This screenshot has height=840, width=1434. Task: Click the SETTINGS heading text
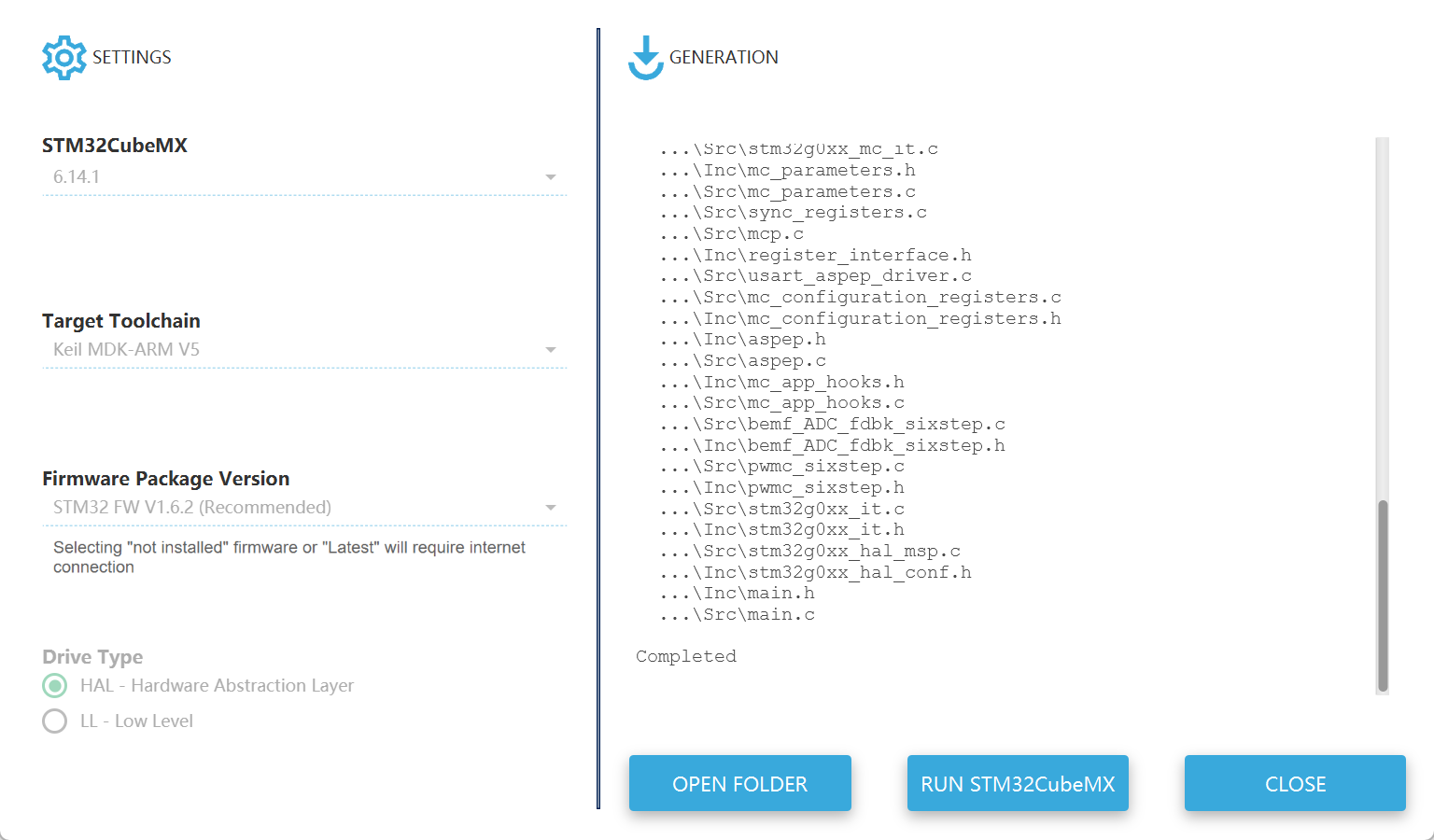pyautogui.click(x=132, y=58)
